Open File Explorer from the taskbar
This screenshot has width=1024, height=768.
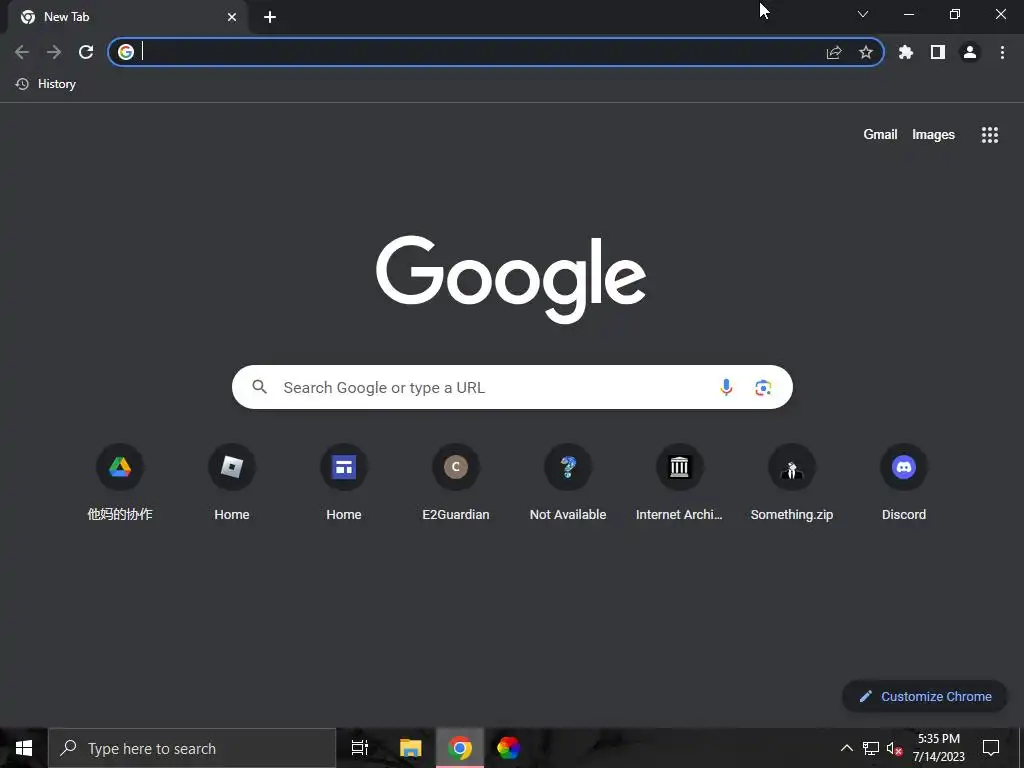(411, 748)
